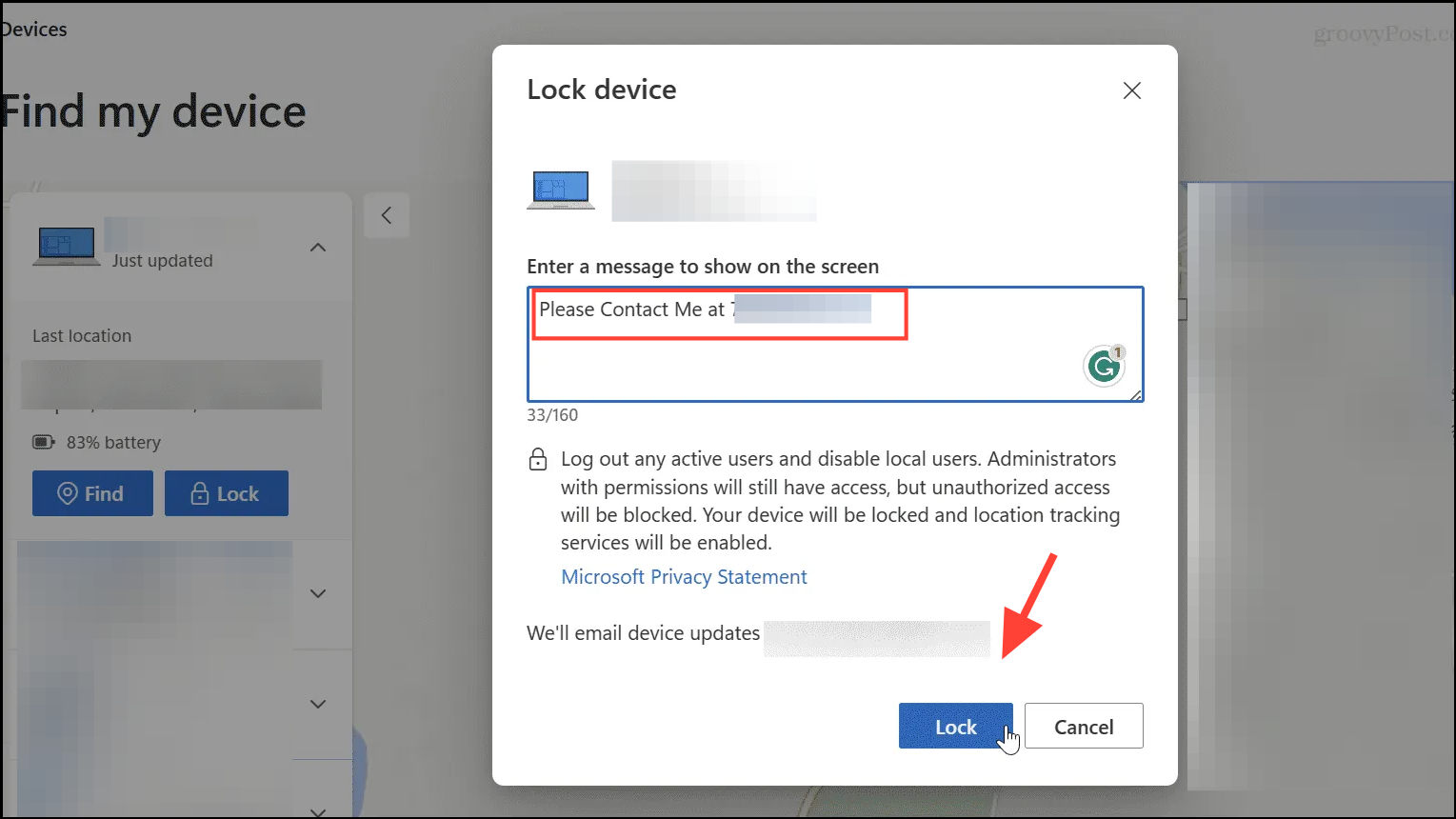Expand the third device in list
The width and height of the screenshot is (1456, 819).
pos(318,704)
